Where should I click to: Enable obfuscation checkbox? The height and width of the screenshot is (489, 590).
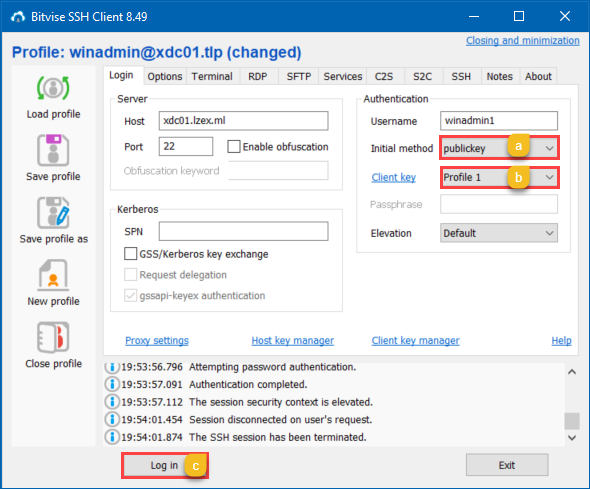pyautogui.click(x=234, y=146)
